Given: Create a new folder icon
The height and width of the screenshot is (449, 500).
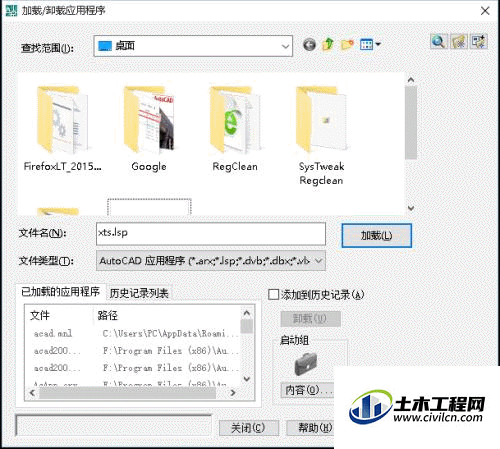Looking at the screenshot, I should point(347,44).
